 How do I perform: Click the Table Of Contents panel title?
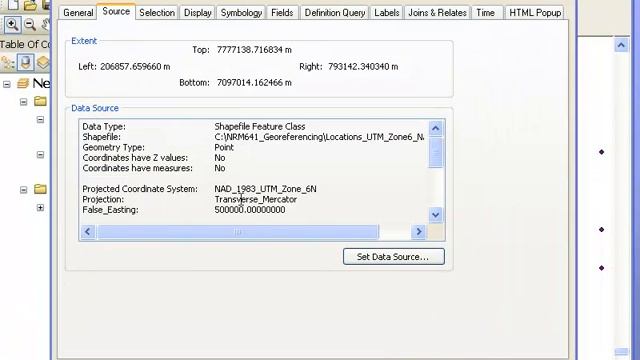point(25,44)
